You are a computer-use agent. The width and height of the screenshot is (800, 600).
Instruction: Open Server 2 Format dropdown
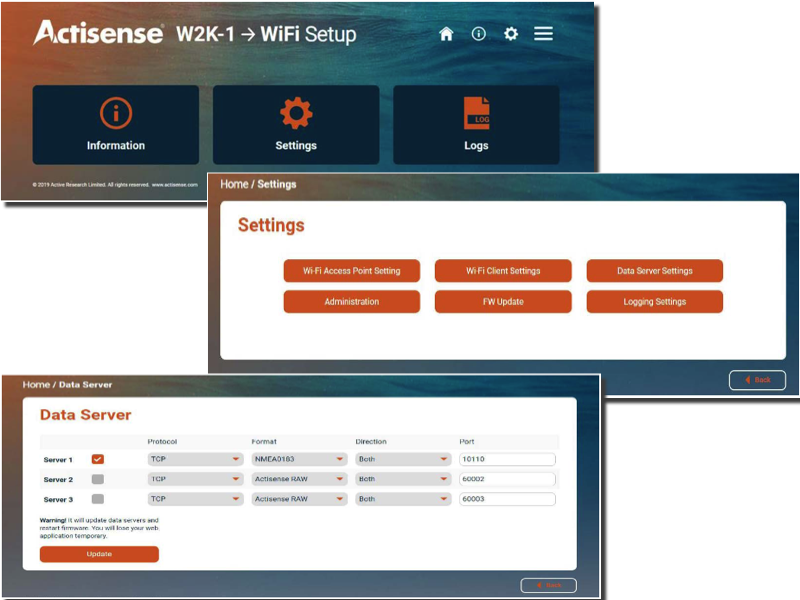coord(299,479)
